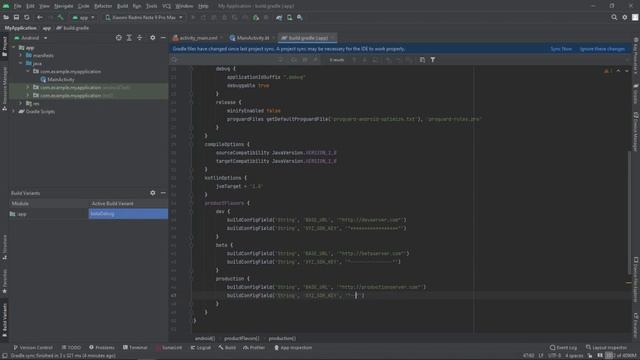Collapse the java folder node
640x360 pixels.
pos(21,64)
